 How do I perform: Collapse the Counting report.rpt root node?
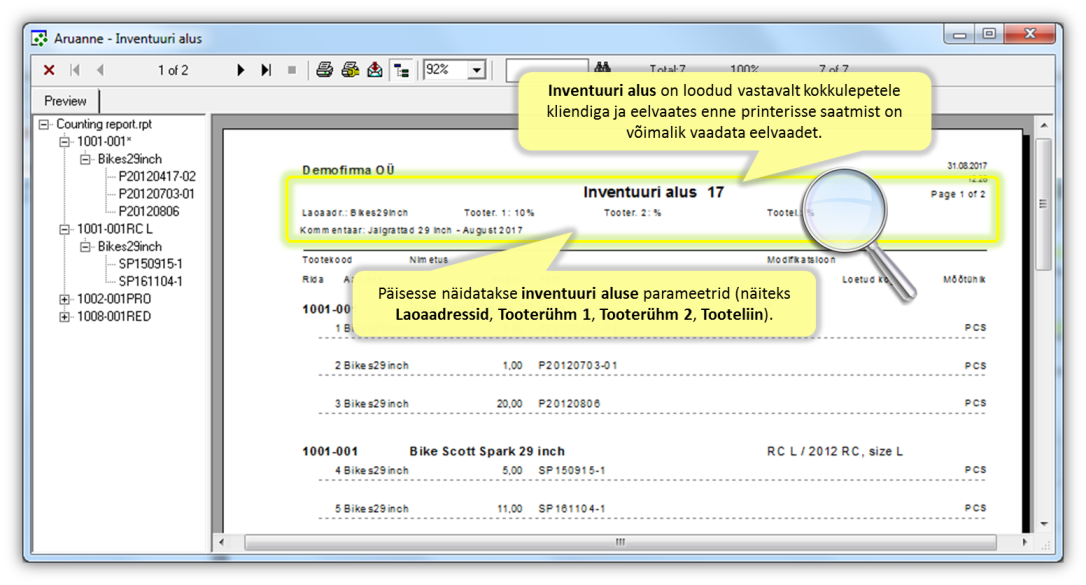(44, 124)
